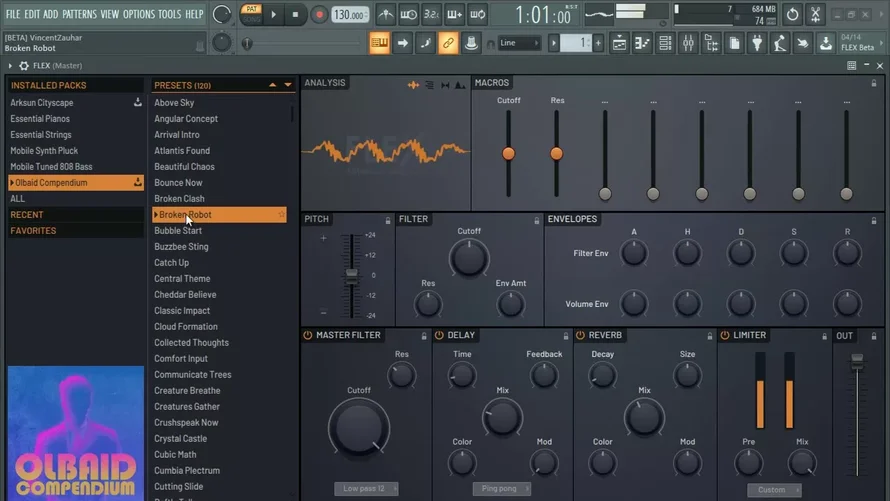890x501 pixels.
Task: Select the waveform view icon in Analysis
Action: point(413,85)
